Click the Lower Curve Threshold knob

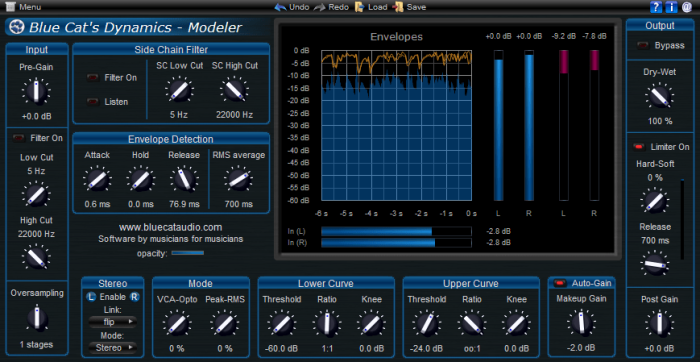click(281, 324)
